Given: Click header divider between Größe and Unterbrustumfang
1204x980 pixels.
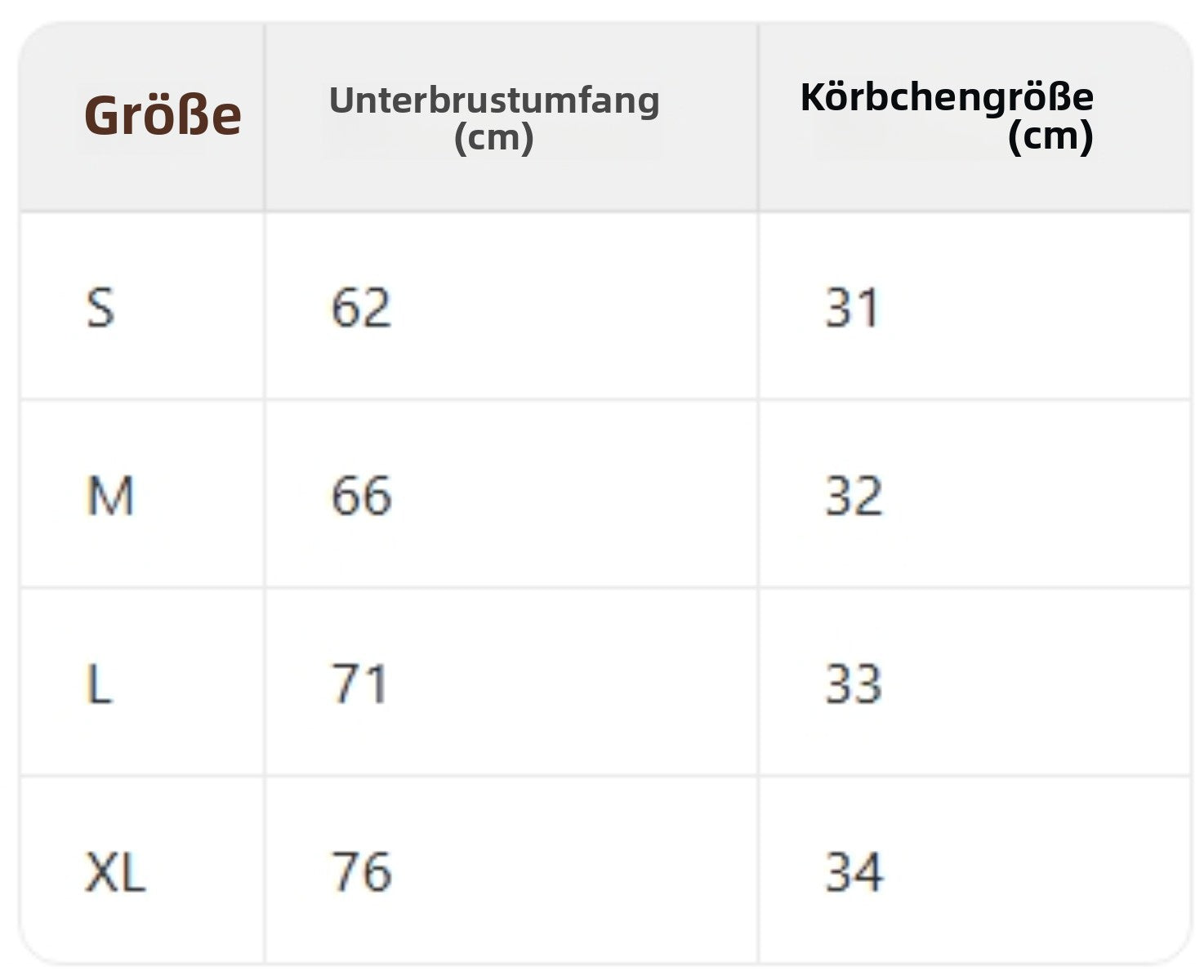Looking at the screenshot, I should [x=265, y=117].
